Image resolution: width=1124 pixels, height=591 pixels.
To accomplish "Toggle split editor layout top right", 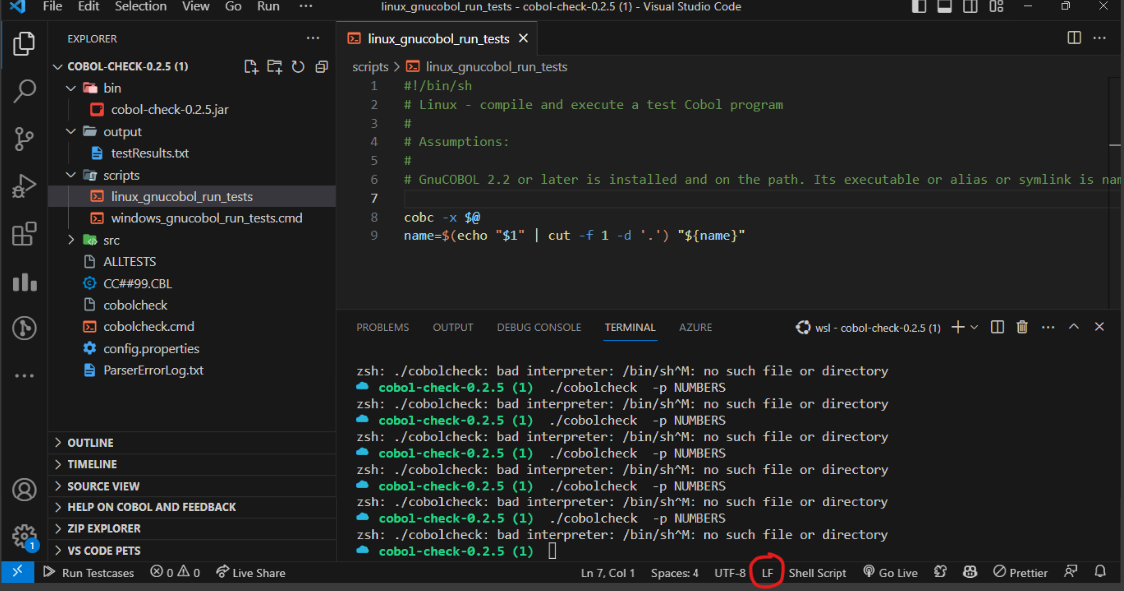I will (x=1073, y=36).
